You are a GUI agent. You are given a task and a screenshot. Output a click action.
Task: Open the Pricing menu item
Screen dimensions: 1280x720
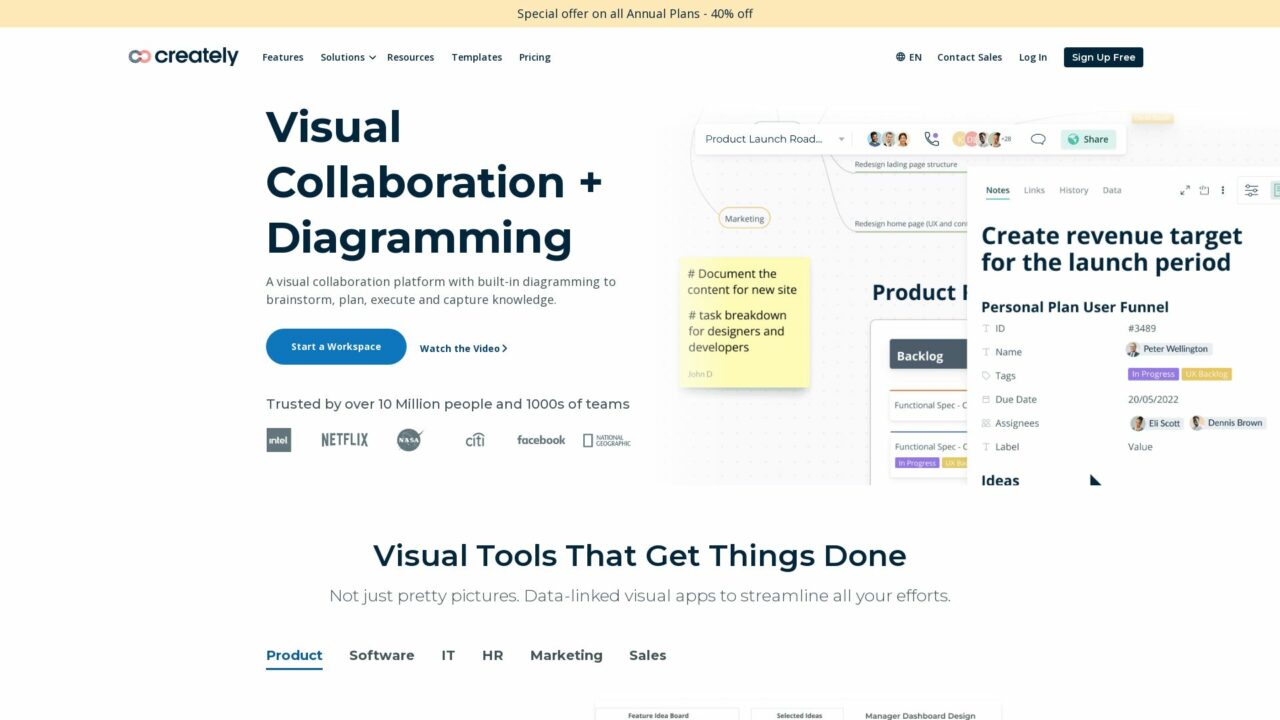534,57
